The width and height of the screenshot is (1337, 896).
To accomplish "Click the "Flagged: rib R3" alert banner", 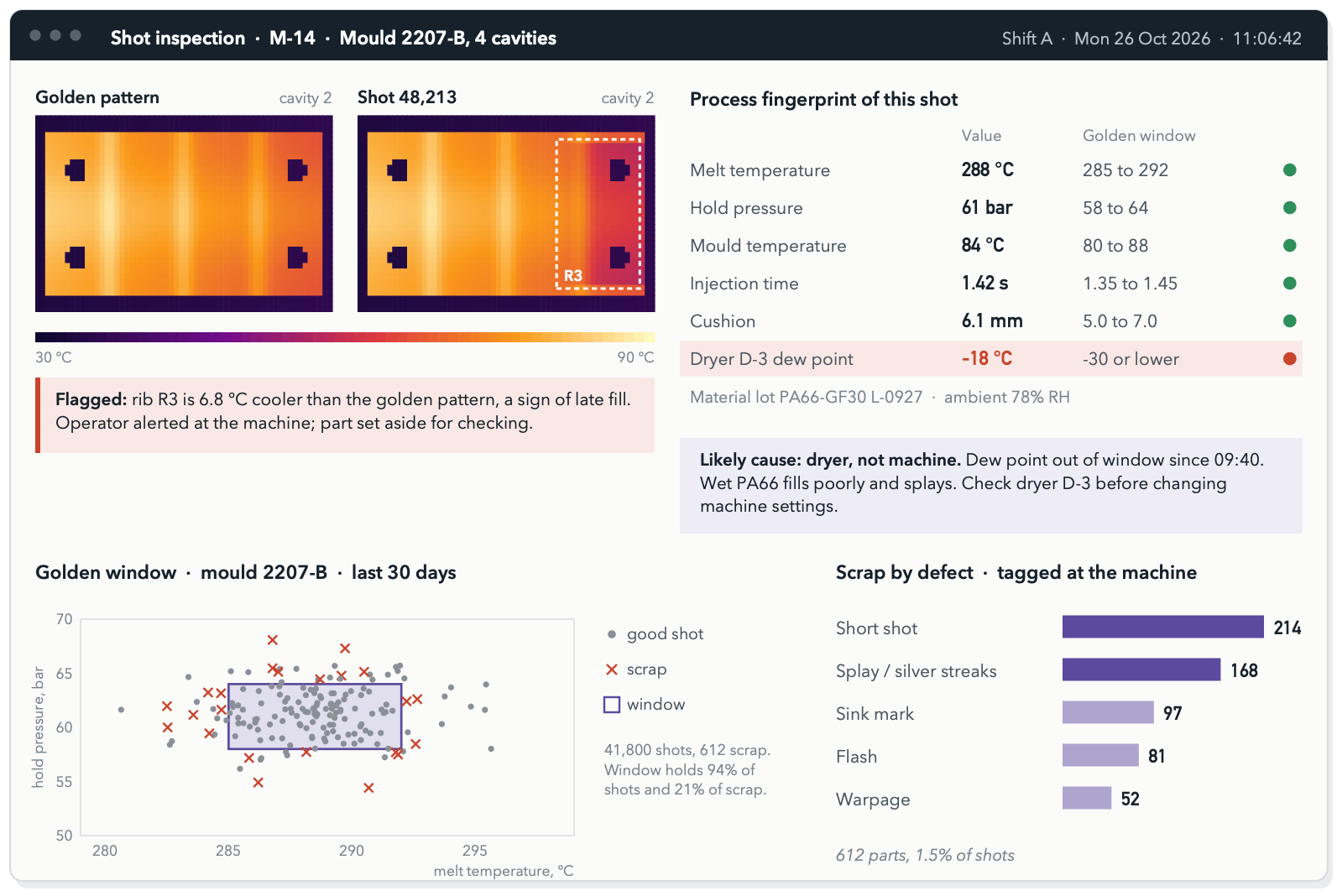I will (345, 415).
